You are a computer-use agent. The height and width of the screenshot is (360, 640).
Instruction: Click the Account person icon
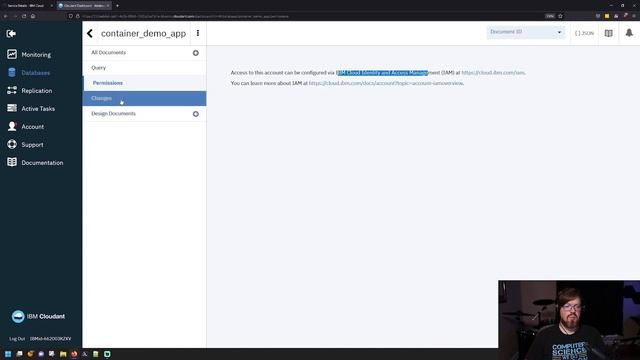(12, 126)
